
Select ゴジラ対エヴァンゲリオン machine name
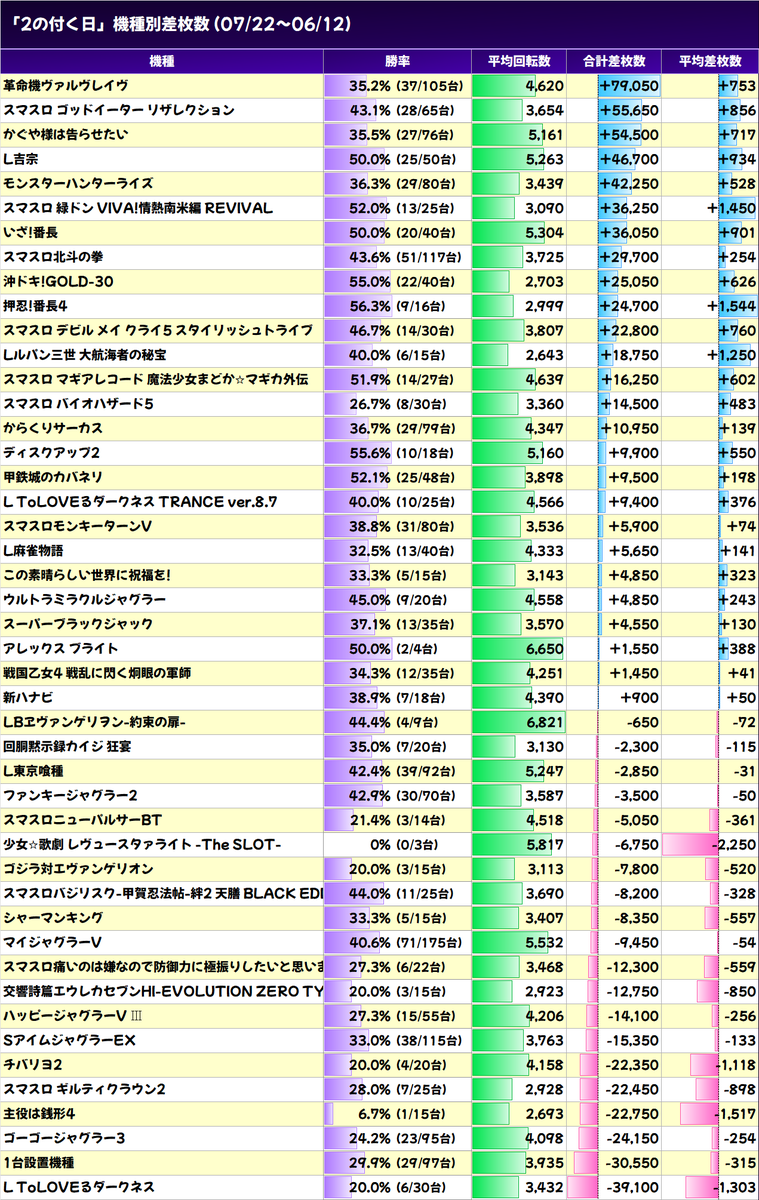(x=78, y=870)
